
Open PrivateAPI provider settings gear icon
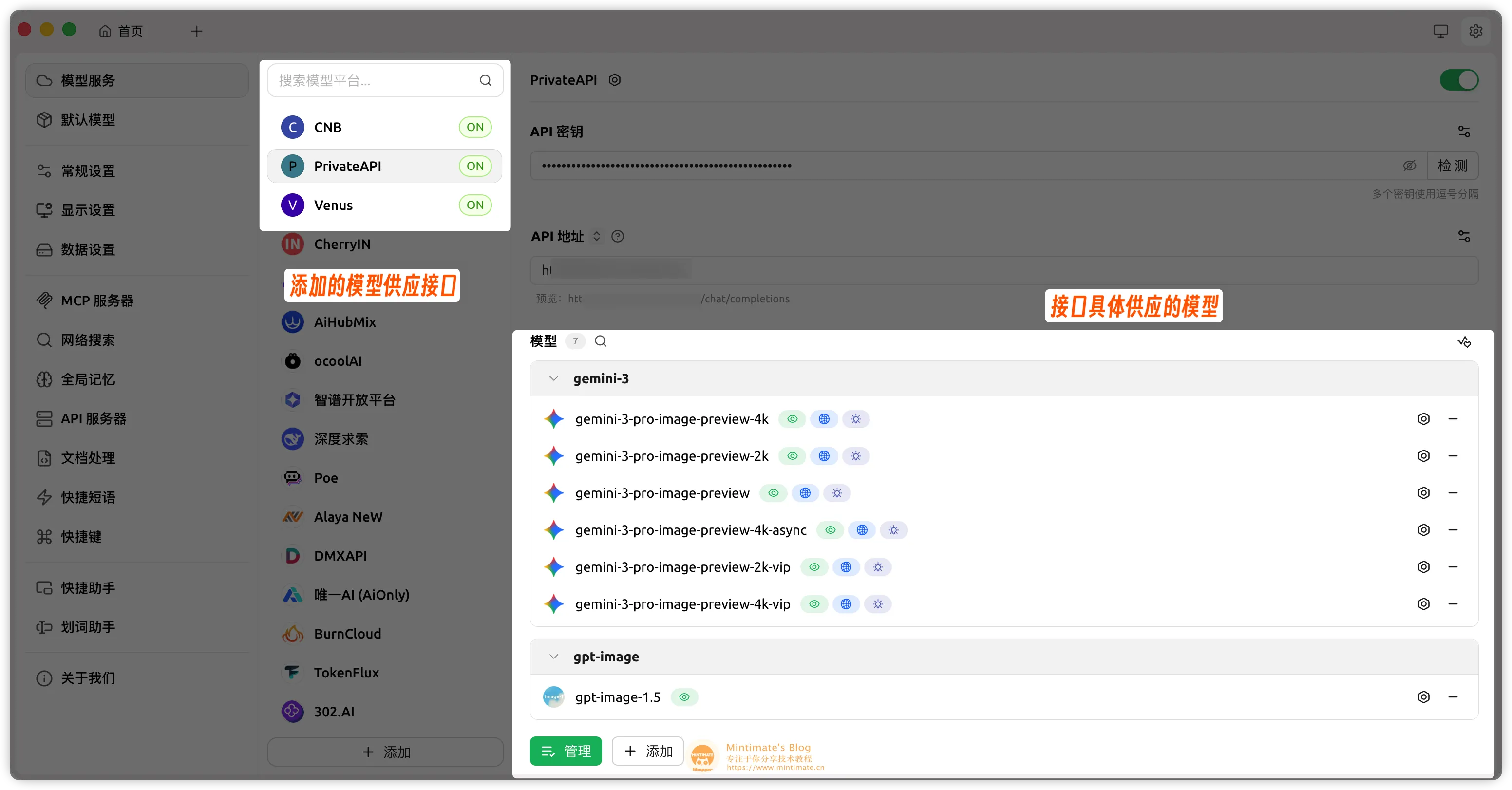point(615,80)
